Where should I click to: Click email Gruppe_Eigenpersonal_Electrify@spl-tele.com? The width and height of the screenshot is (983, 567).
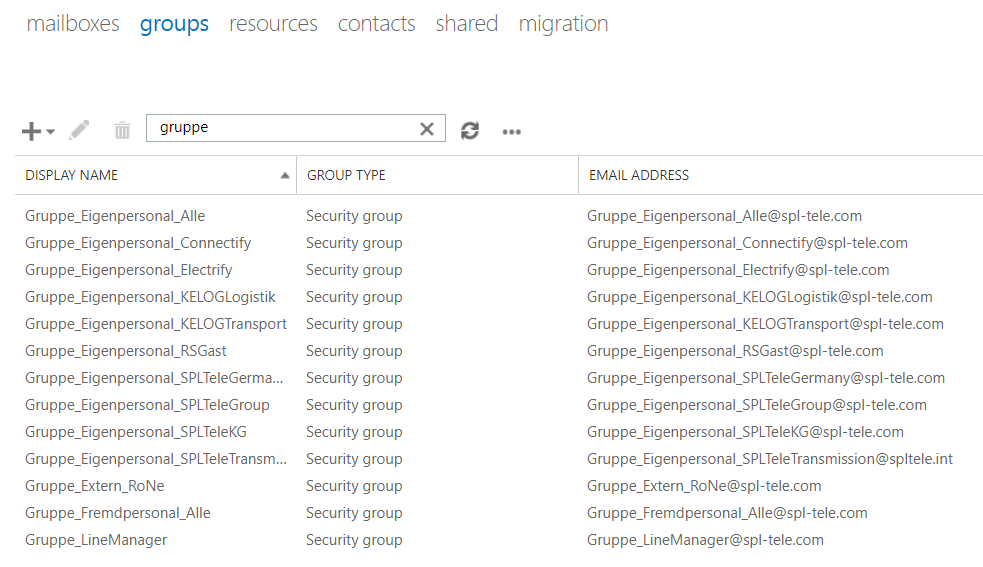click(738, 270)
